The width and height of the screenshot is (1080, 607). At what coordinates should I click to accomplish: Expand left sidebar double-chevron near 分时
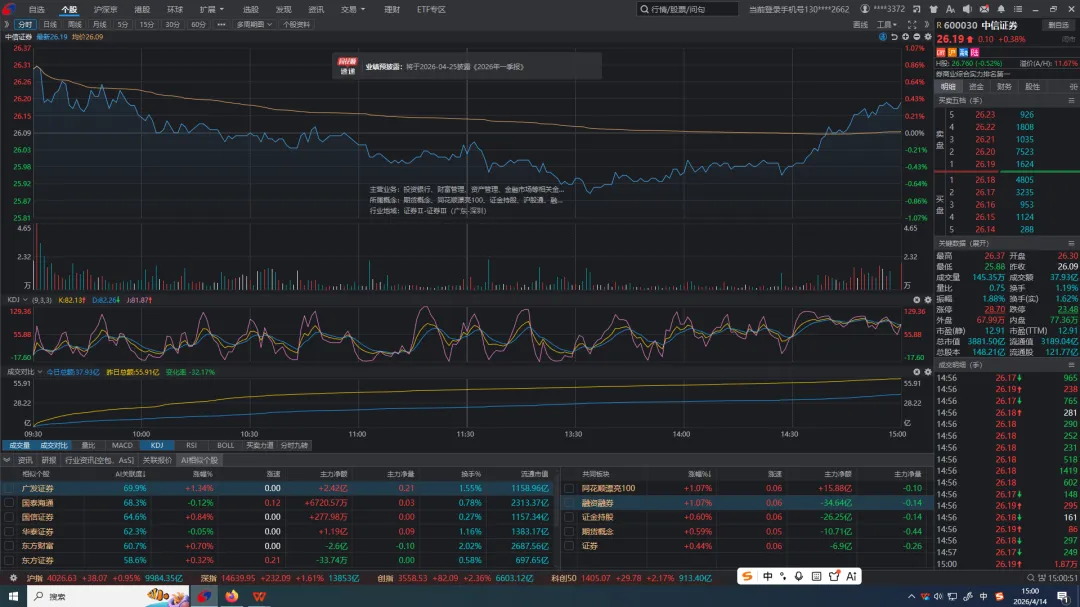pyautogui.click(x=6, y=25)
